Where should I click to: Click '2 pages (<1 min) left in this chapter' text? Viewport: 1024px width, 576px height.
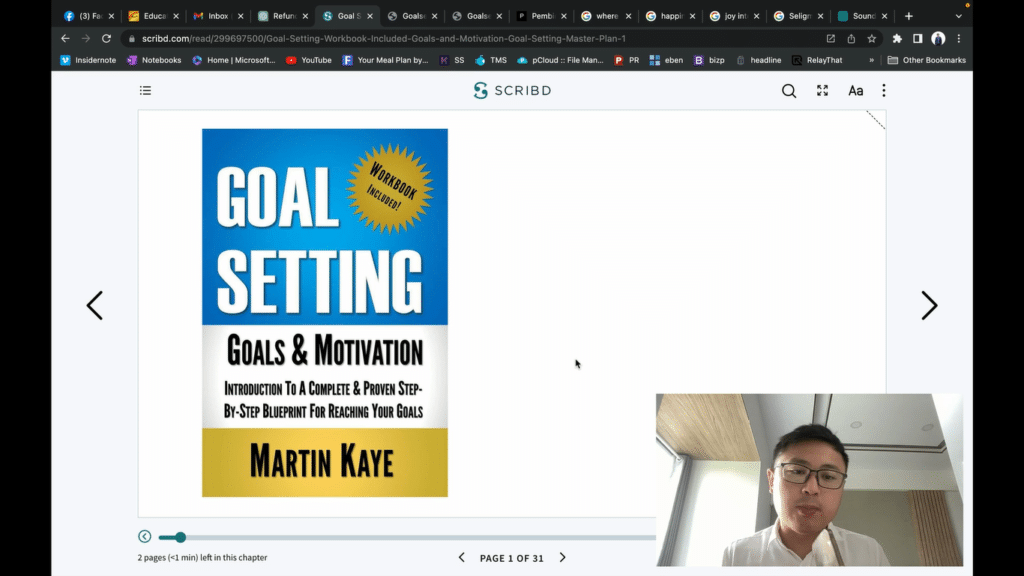(202, 558)
